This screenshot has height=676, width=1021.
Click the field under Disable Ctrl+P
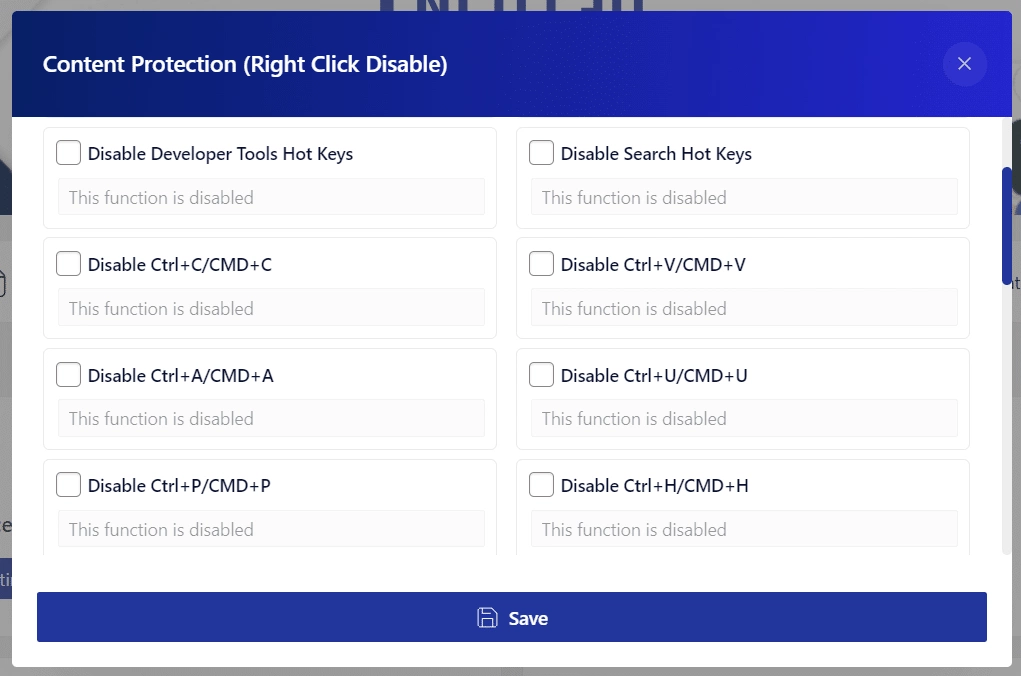[x=270, y=529]
